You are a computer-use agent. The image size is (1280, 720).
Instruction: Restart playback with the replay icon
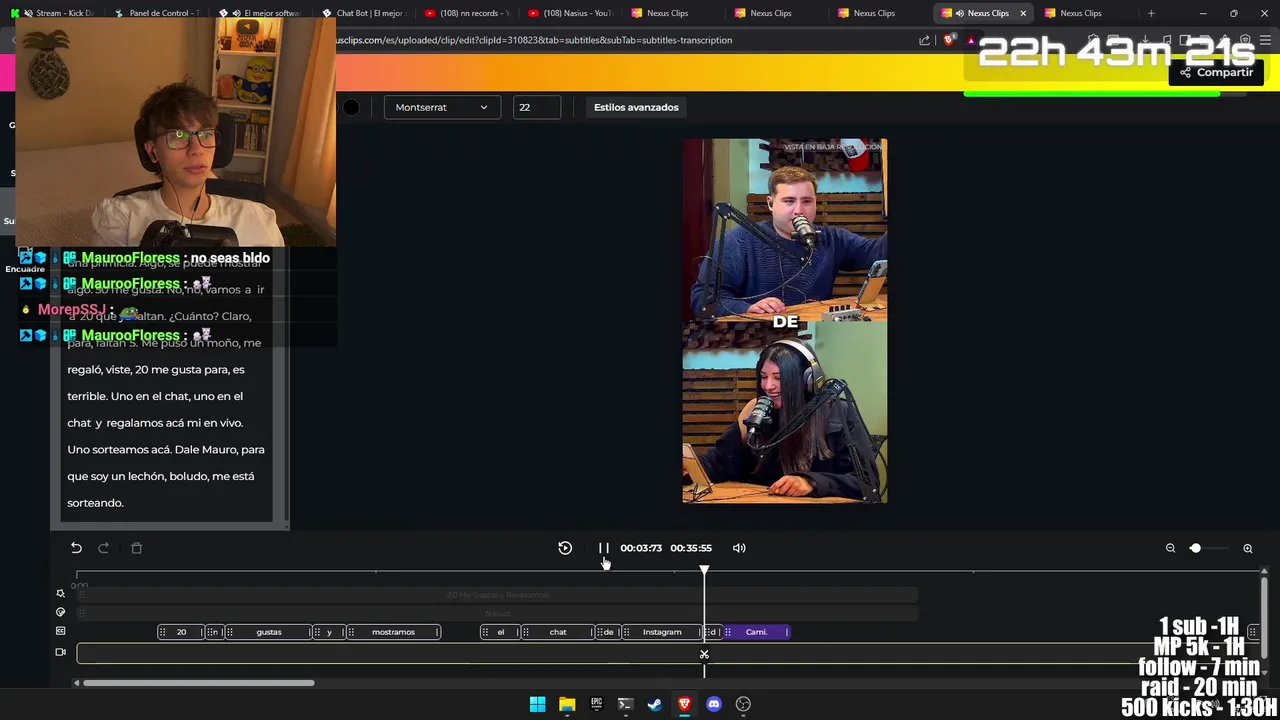point(565,548)
